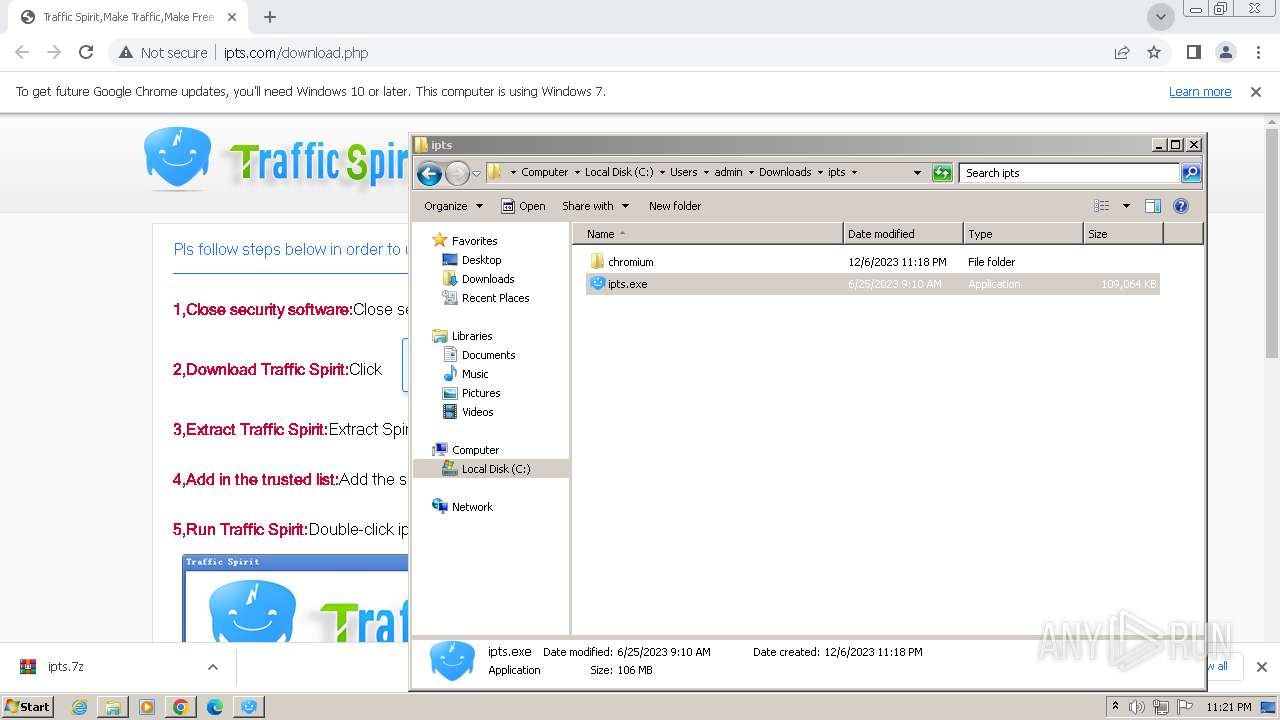
Task: Click the volume speaker tray icon
Action: tap(1137, 707)
